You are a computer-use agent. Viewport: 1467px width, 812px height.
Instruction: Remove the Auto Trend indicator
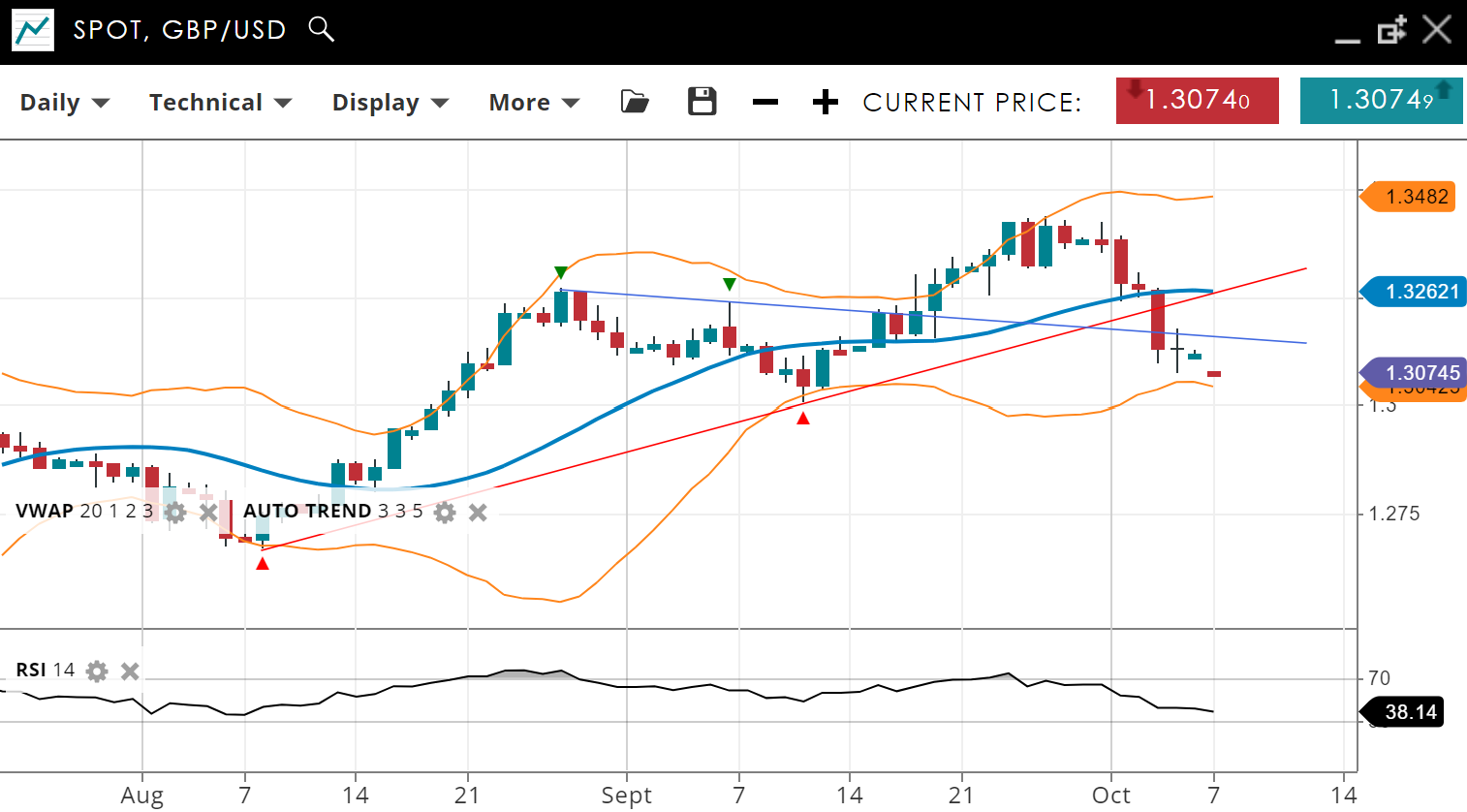click(x=478, y=513)
